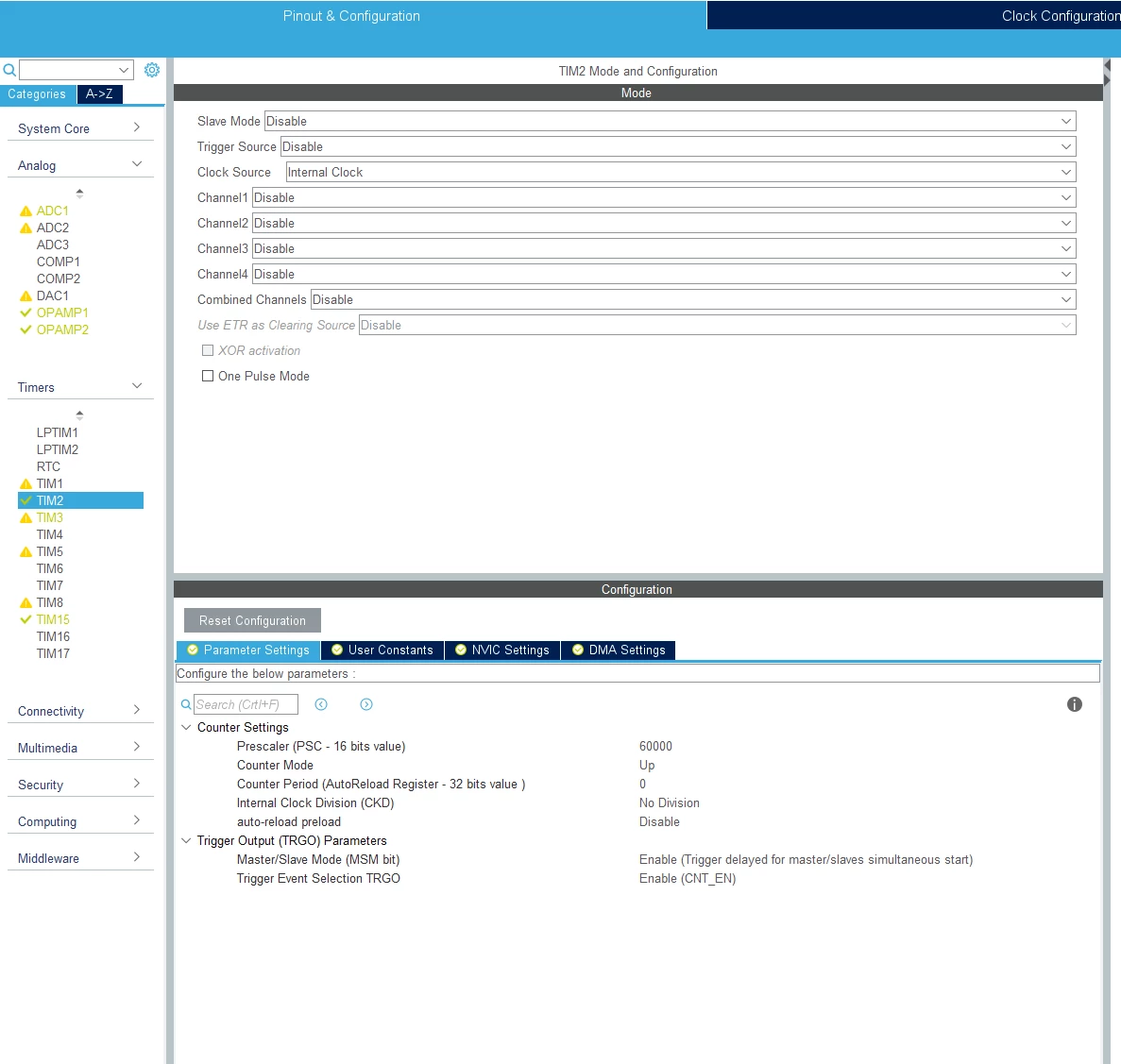
Task: Expand the Connectivity category
Action: pyautogui.click(x=80, y=711)
